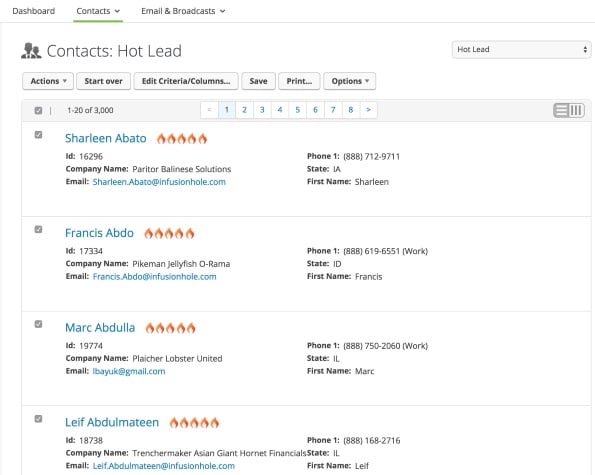Image resolution: width=595 pixels, height=475 pixels.
Task: Click Id value 17334
Action: click(91, 251)
